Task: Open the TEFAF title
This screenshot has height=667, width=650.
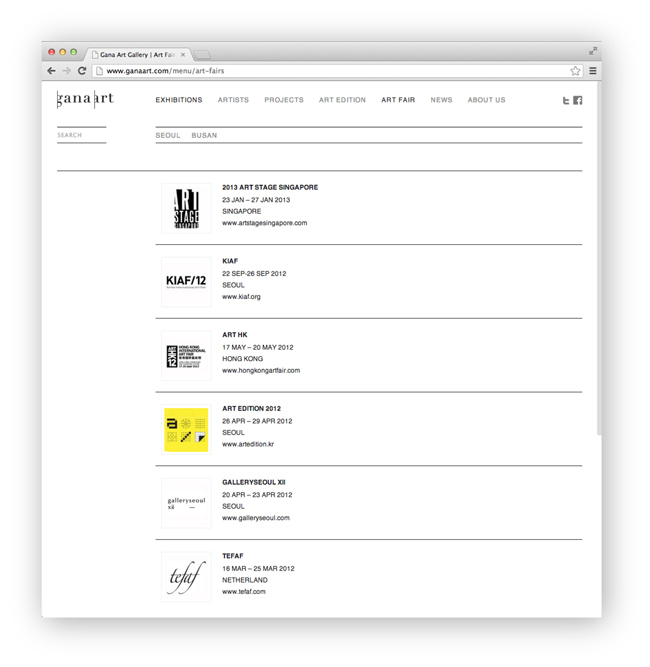Action: 233,556
